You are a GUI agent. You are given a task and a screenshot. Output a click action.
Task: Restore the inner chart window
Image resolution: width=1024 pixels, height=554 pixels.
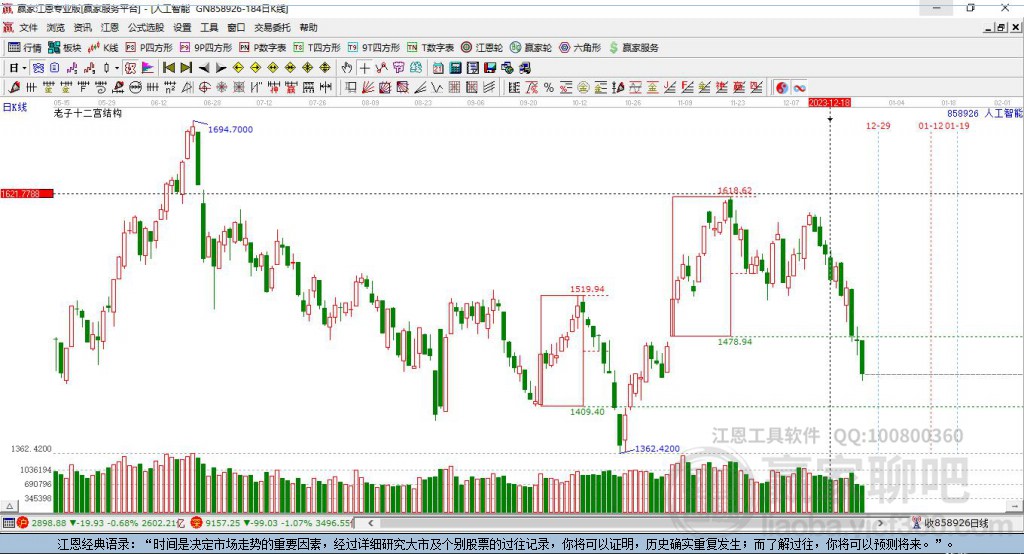tap(1001, 27)
